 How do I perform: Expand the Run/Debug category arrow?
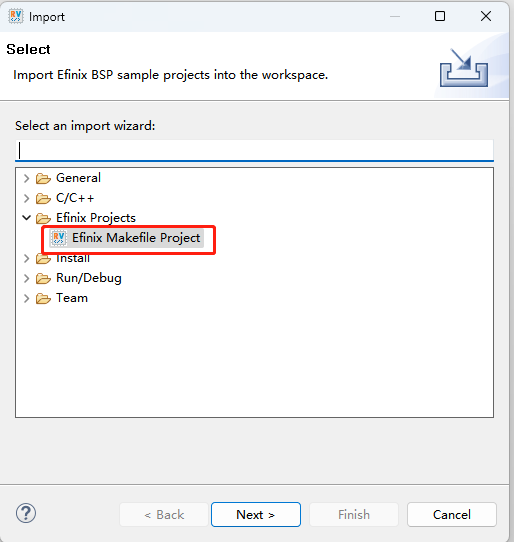27,278
